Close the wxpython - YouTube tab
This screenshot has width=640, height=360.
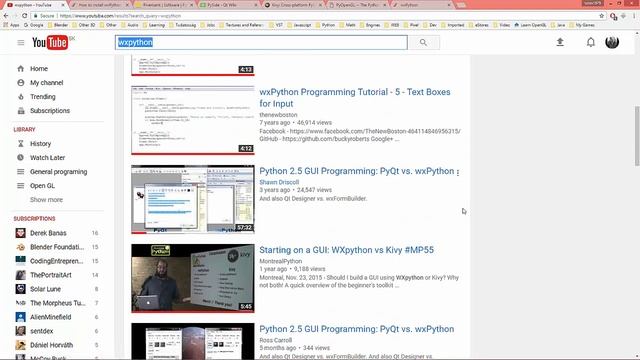pyautogui.click(x=63, y=5)
